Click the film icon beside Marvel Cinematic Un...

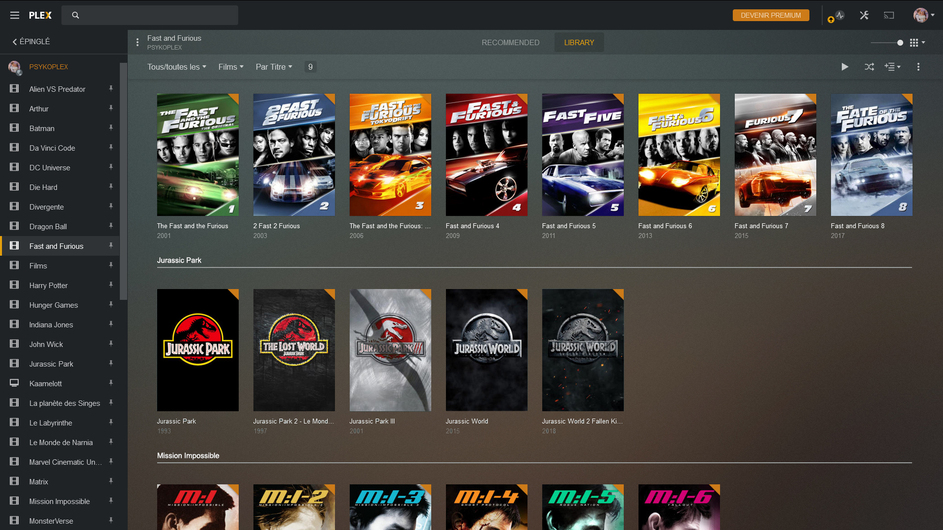pos(14,461)
